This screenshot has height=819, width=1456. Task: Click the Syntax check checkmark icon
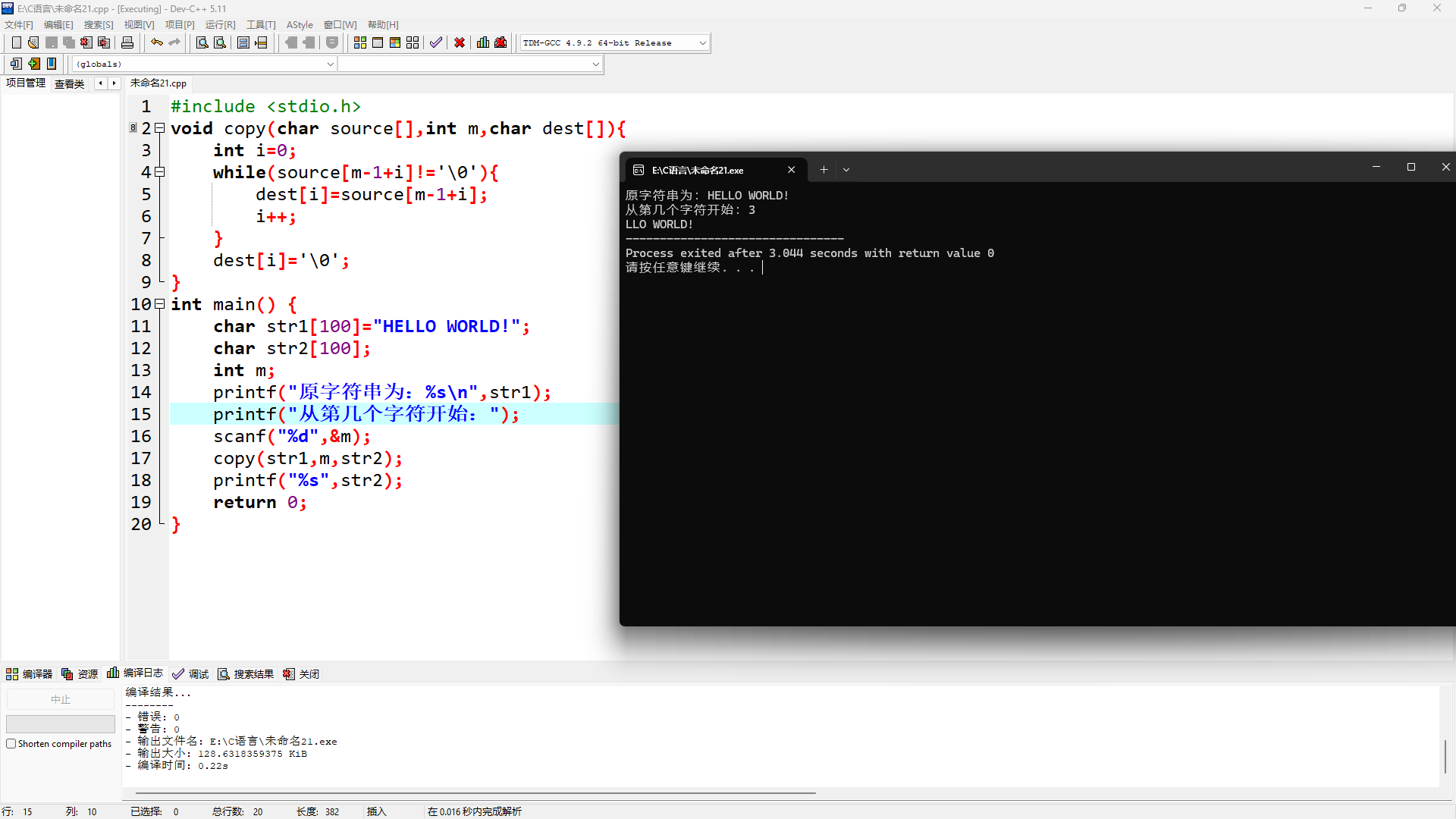point(435,43)
